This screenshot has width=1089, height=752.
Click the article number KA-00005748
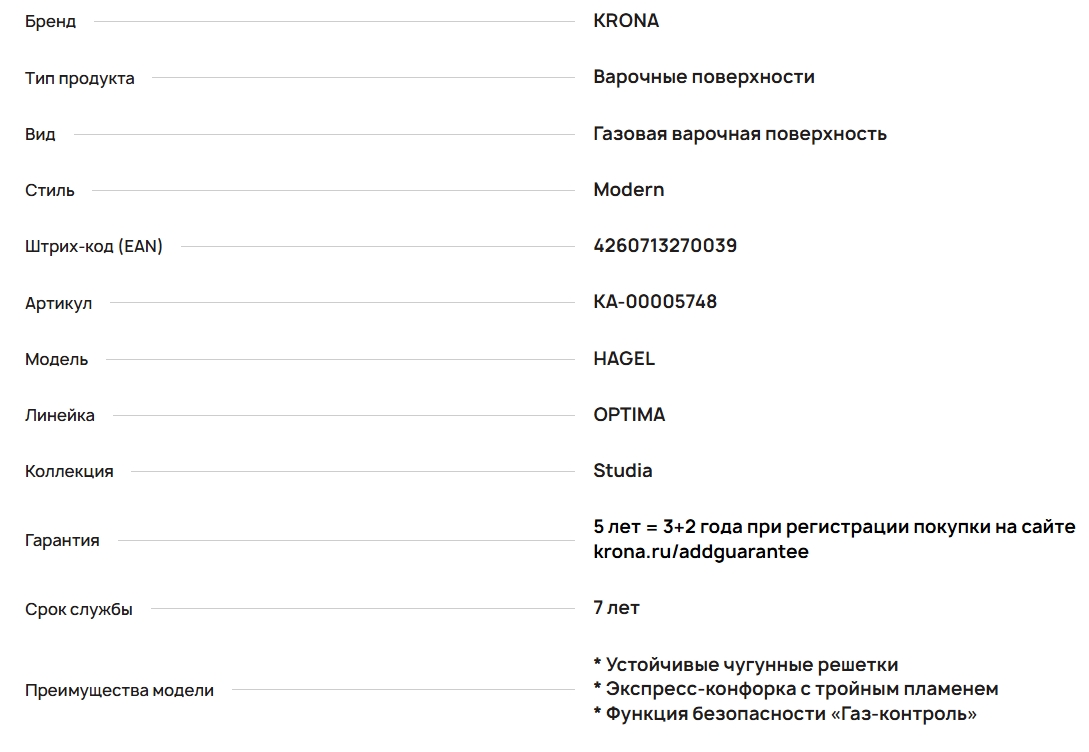click(x=655, y=302)
